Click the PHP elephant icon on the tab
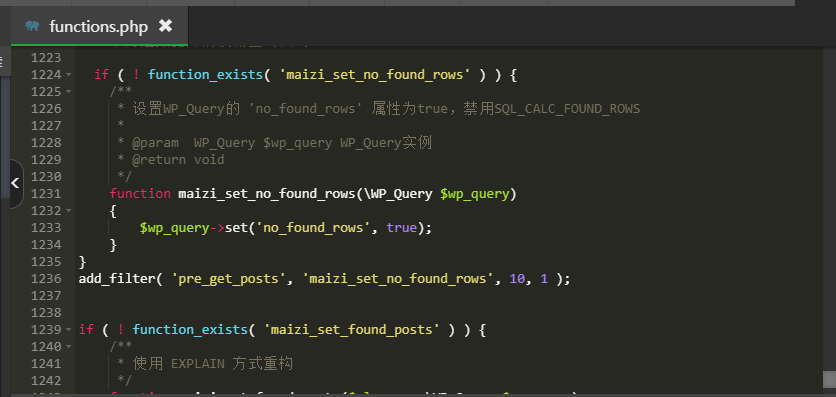This screenshot has height=397, width=836. (x=32, y=26)
